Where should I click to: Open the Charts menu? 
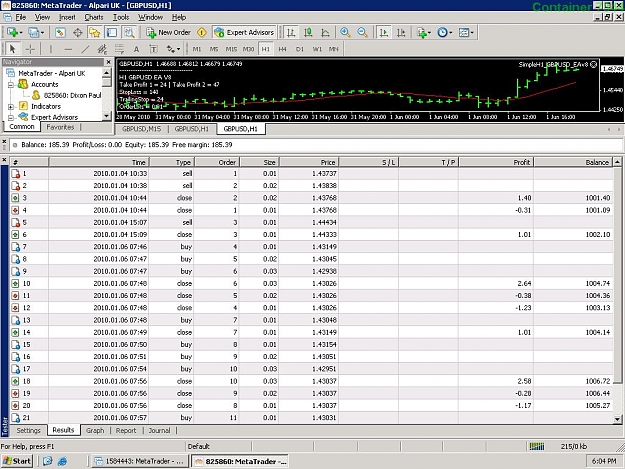94,17
